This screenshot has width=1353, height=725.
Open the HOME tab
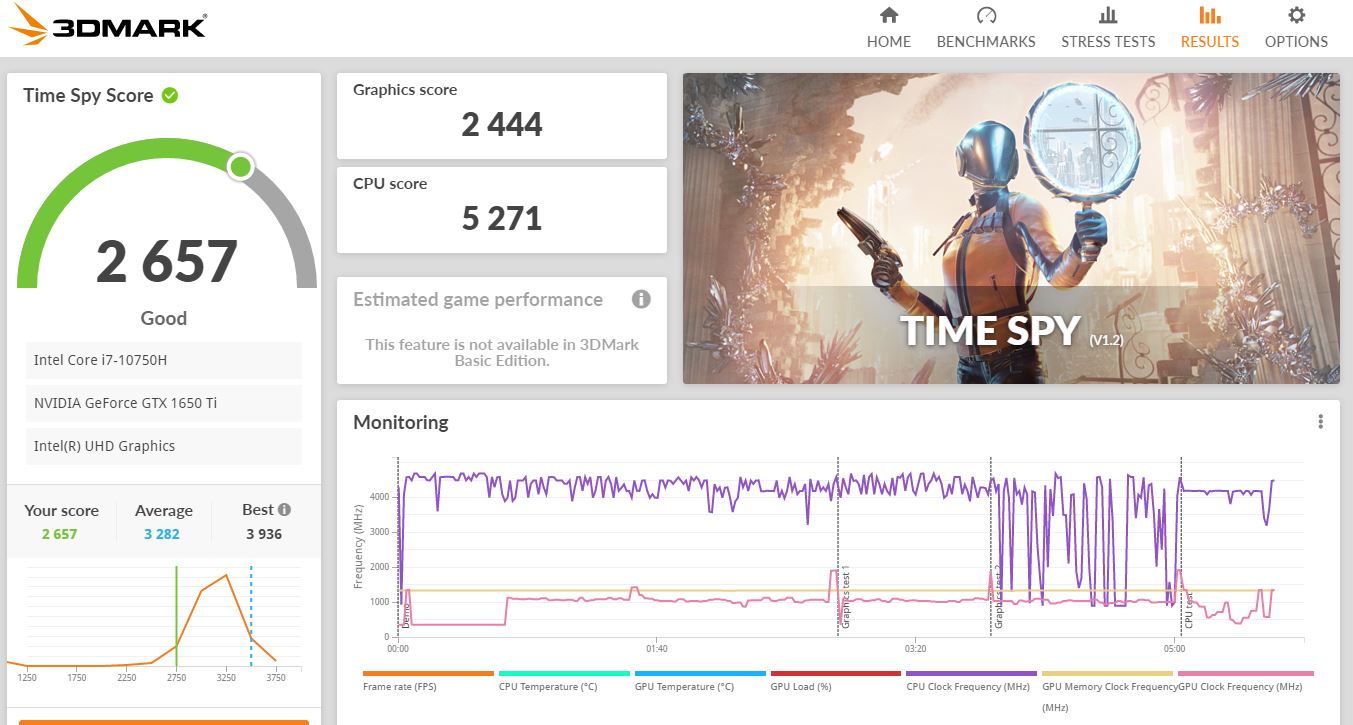click(x=888, y=28)
